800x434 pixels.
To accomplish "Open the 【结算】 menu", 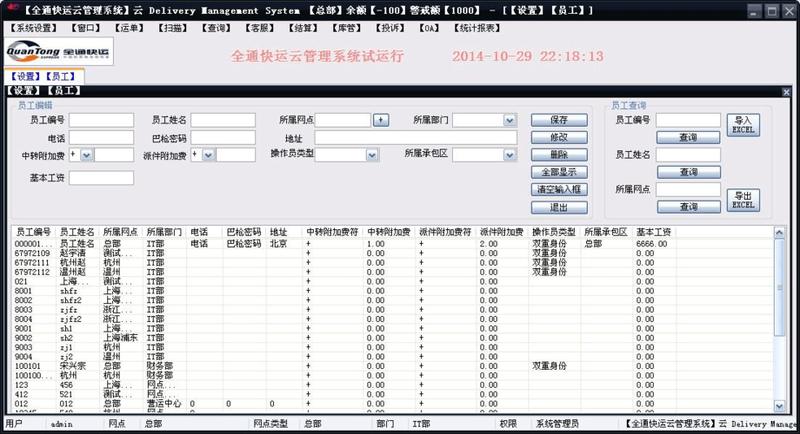I will (x=303, y=28).
